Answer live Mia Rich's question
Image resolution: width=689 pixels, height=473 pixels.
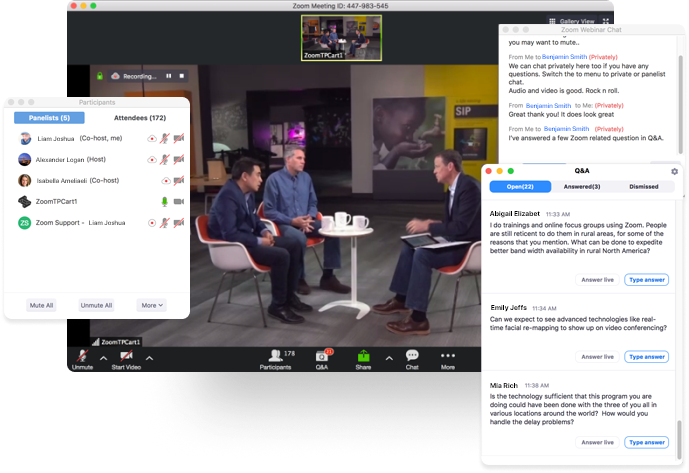(x=597, y=442)
